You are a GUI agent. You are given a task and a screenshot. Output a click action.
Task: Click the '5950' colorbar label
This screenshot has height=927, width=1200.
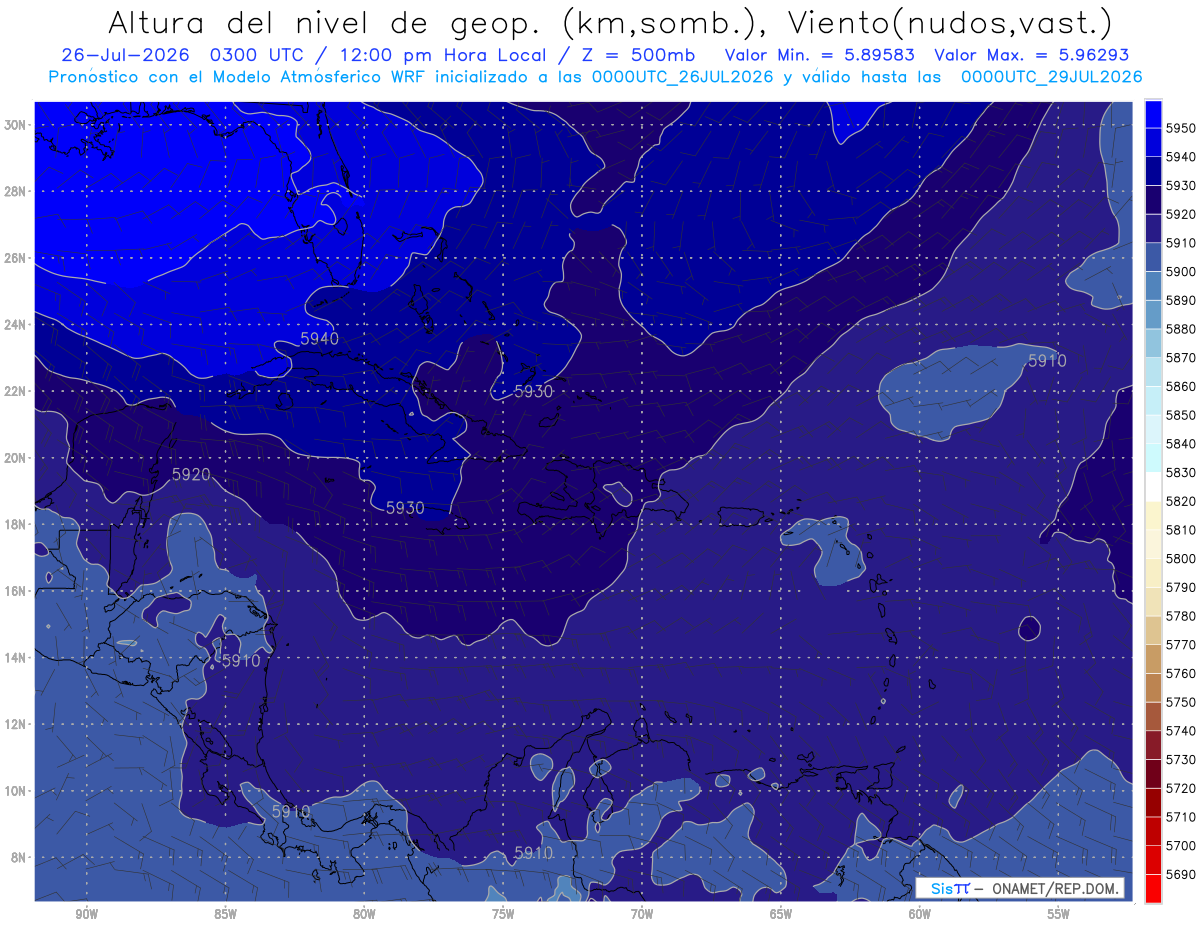(1181, 128)
